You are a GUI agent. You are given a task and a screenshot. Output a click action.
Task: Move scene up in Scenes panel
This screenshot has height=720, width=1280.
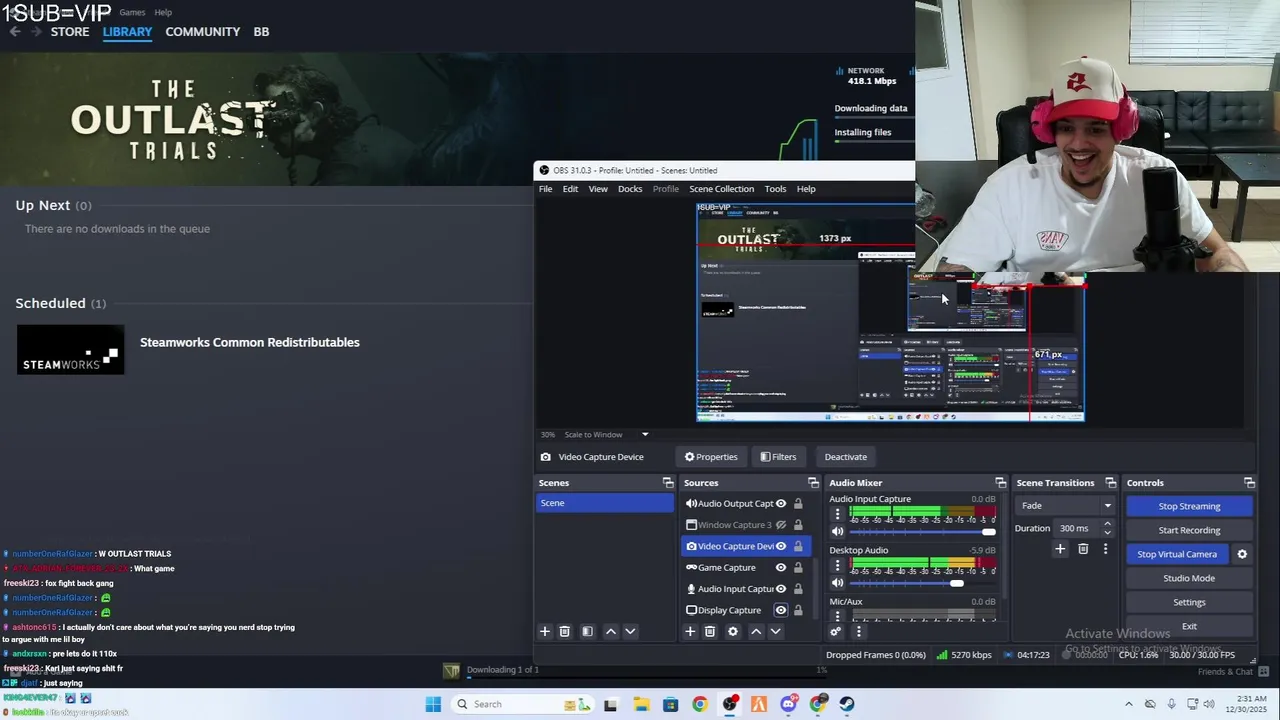coord(611,631)
